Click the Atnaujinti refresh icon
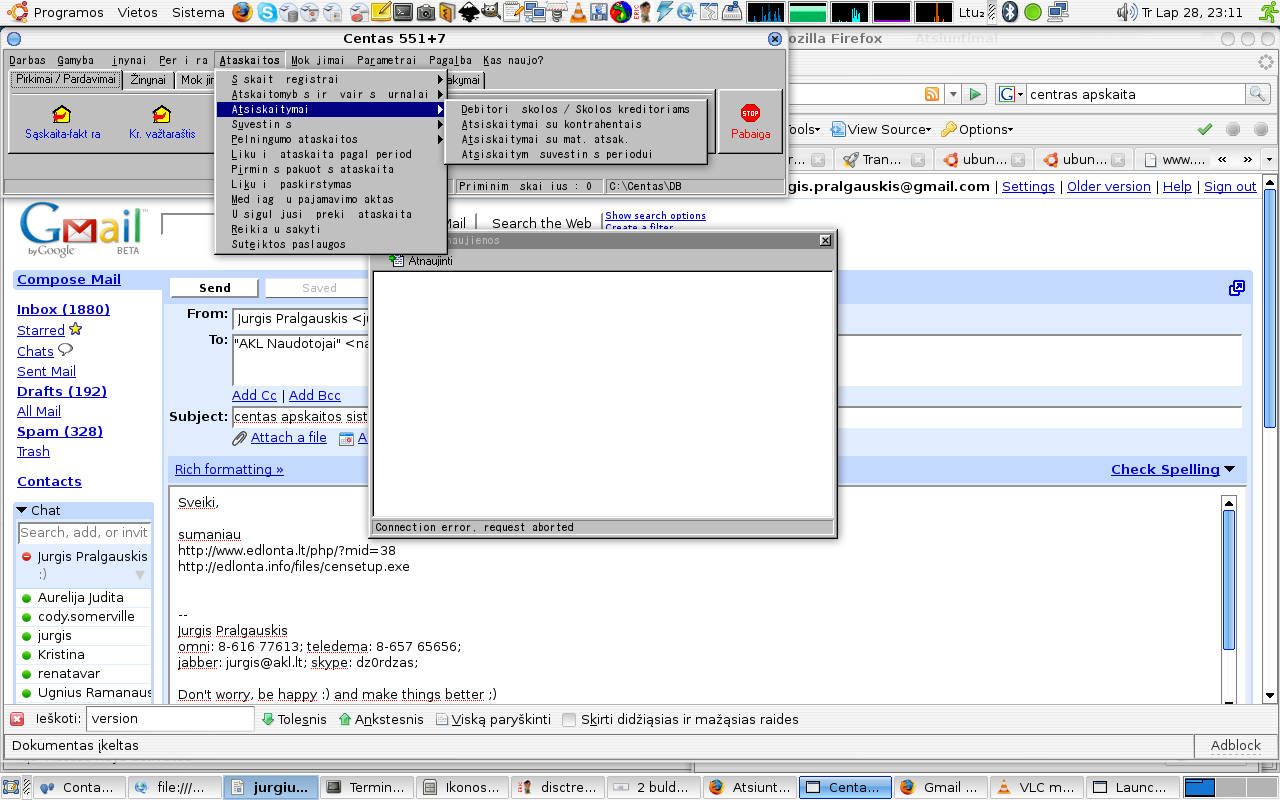This screenshot has height=800, width=1280. tap(396, 261)
